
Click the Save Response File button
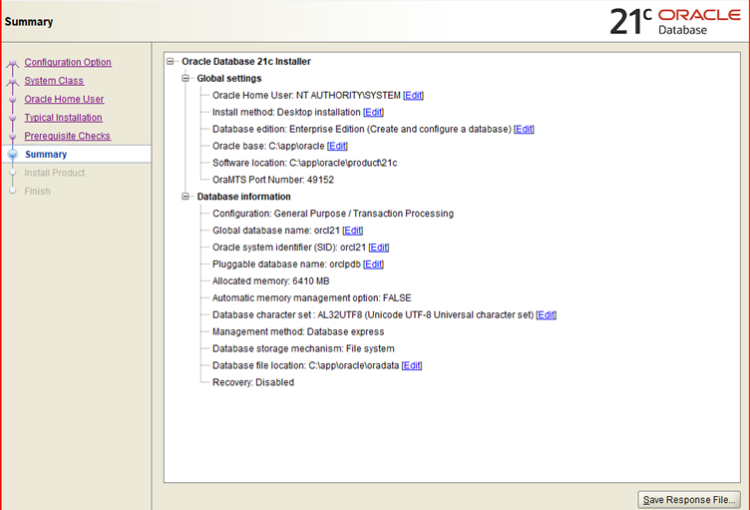[x=689, y=499]
